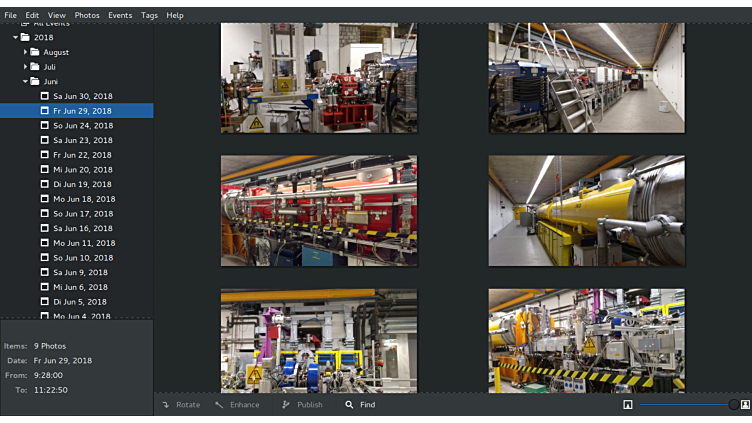Viewport: 752px width, 423px height.
Task: Collapse the 2018 year tree node
Action: click(15, 37)
